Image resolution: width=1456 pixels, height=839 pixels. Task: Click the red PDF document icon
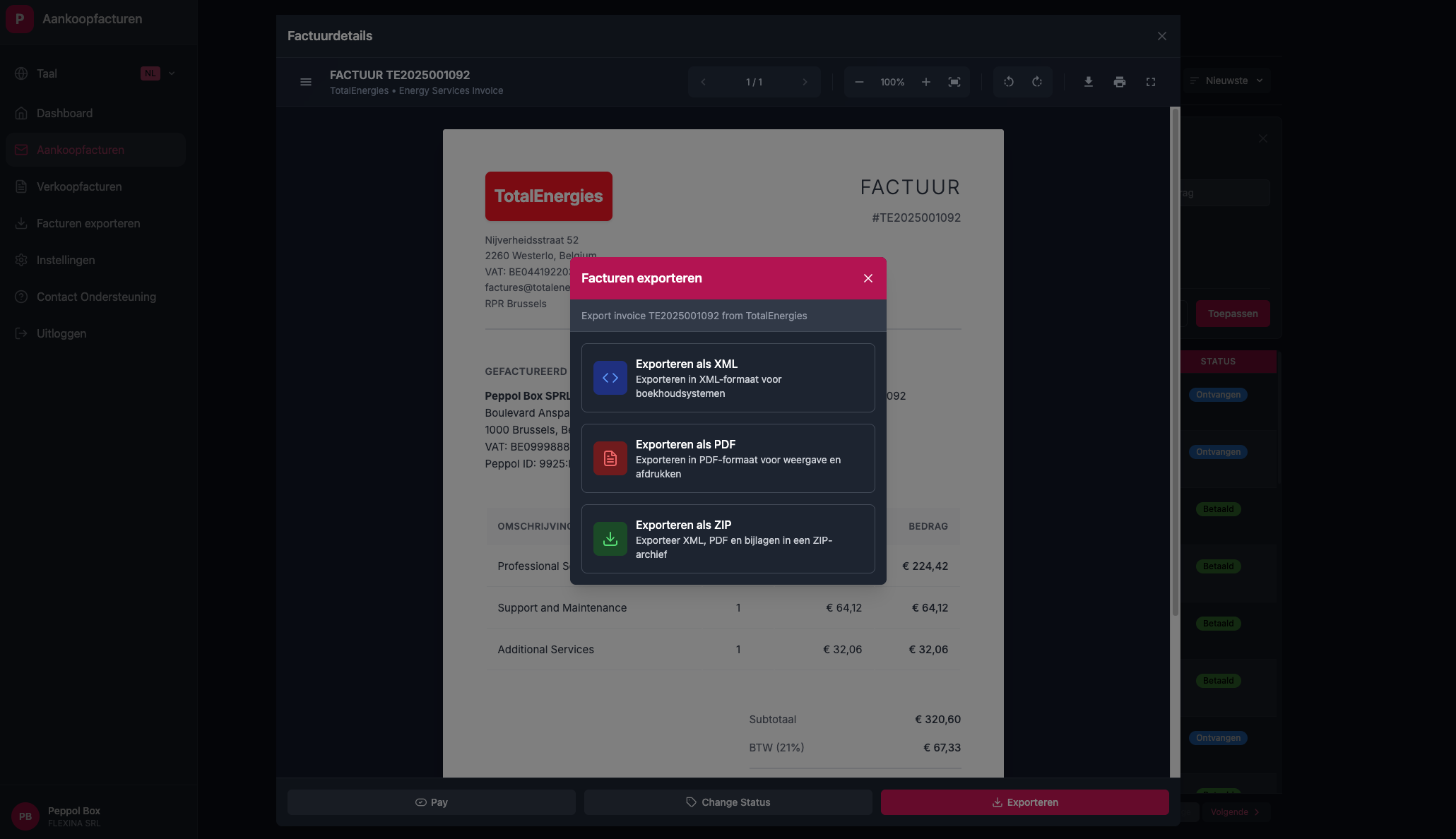(610, 458)
